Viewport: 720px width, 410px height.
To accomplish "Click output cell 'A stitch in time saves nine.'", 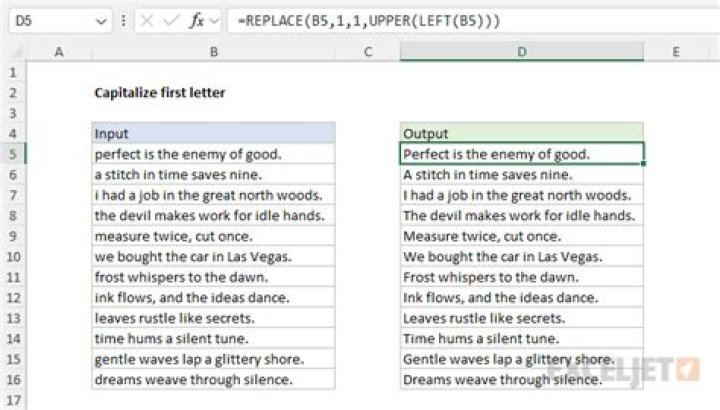I will point(522,174).
